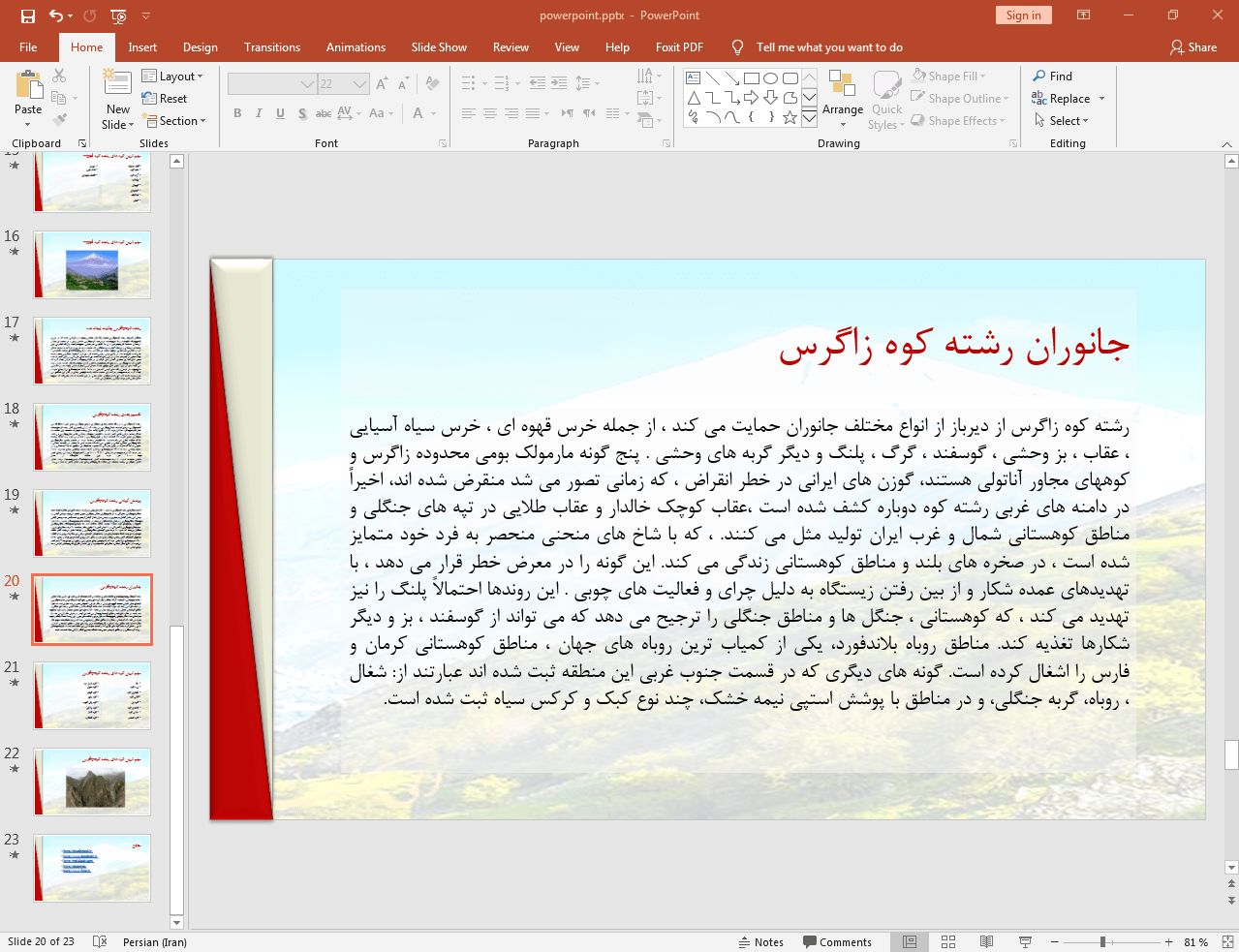The image size is (1239, 952).
Task: Toggle Bold formatting
Action: coord(237,113)
